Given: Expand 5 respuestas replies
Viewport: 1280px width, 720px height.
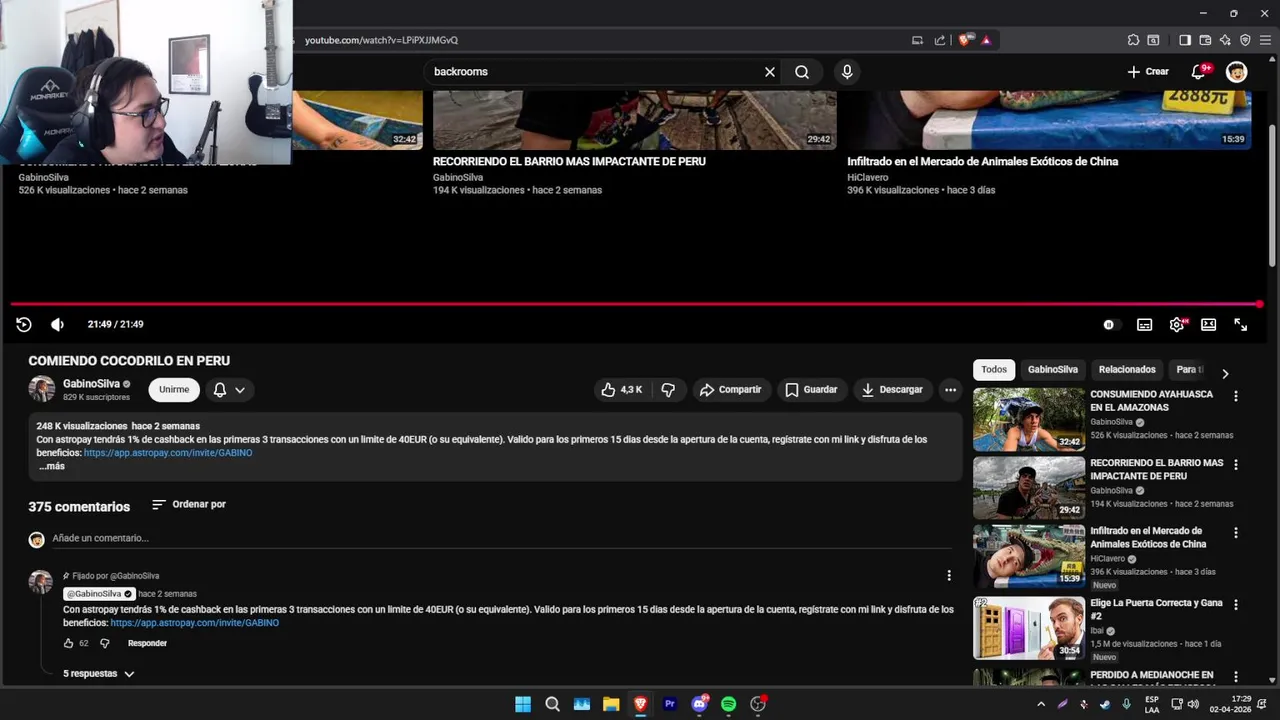Looking at the screenshot, I should click(98, 674).
